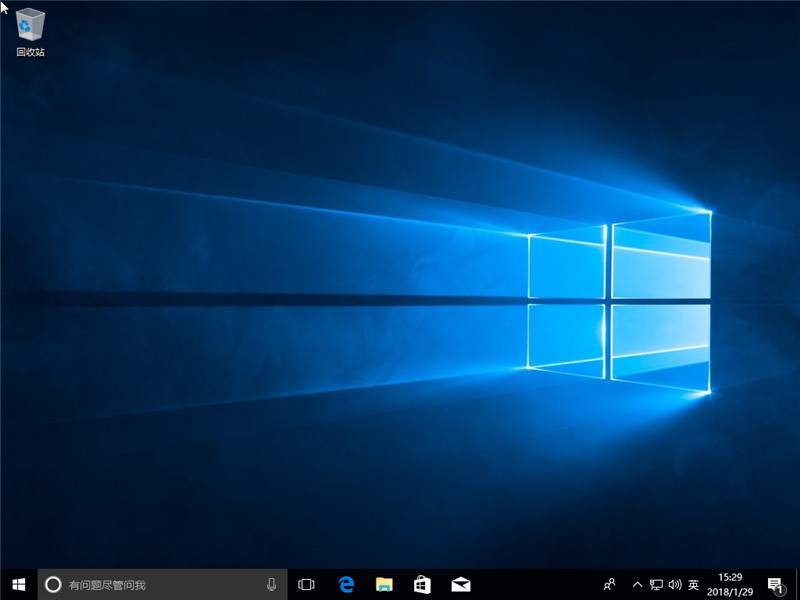
Task: Click the date 2018/1/29 in the taskbar
Action: (728, 590)
